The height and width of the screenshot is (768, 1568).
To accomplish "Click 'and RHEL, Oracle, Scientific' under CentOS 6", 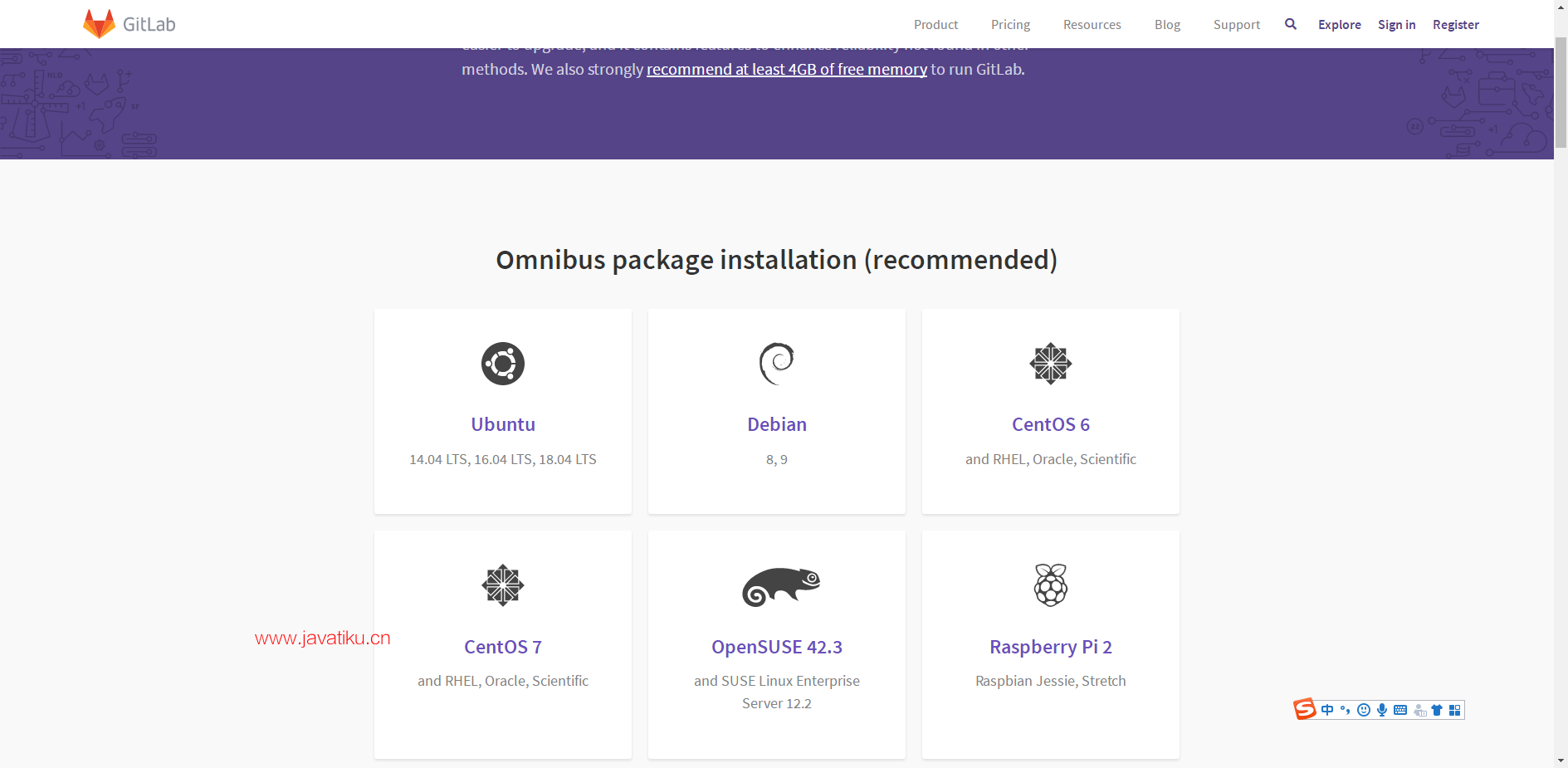I will click(1051, 459).
